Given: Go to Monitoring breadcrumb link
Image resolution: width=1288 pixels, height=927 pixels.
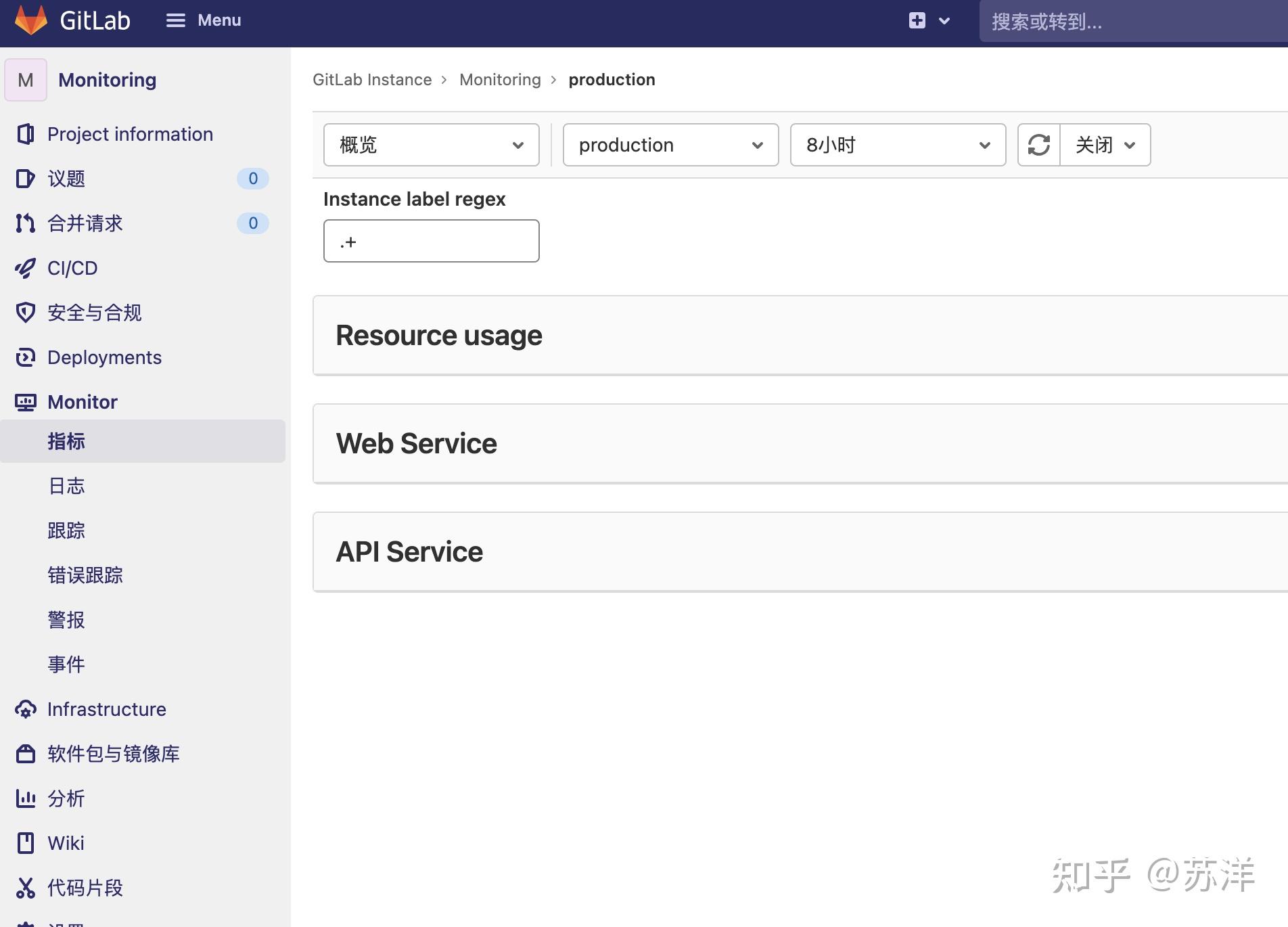Looking at the screenshot, I should pyautogui.click(x=501, y=79).
